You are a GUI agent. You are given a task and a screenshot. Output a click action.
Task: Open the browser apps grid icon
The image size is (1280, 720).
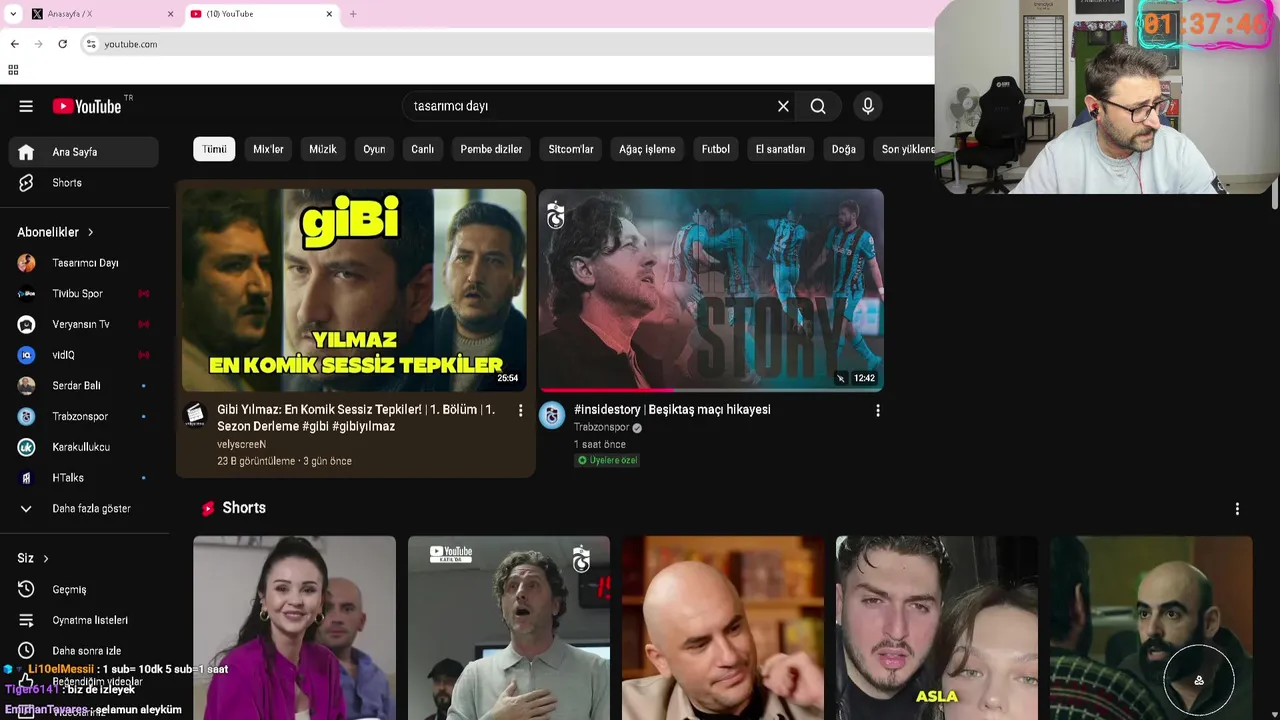tap(13, 70)
